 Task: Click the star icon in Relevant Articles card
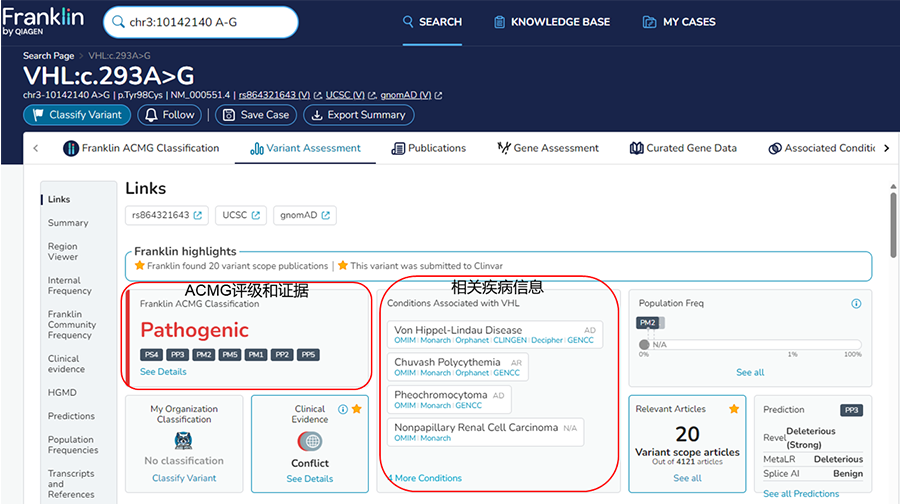734,409
